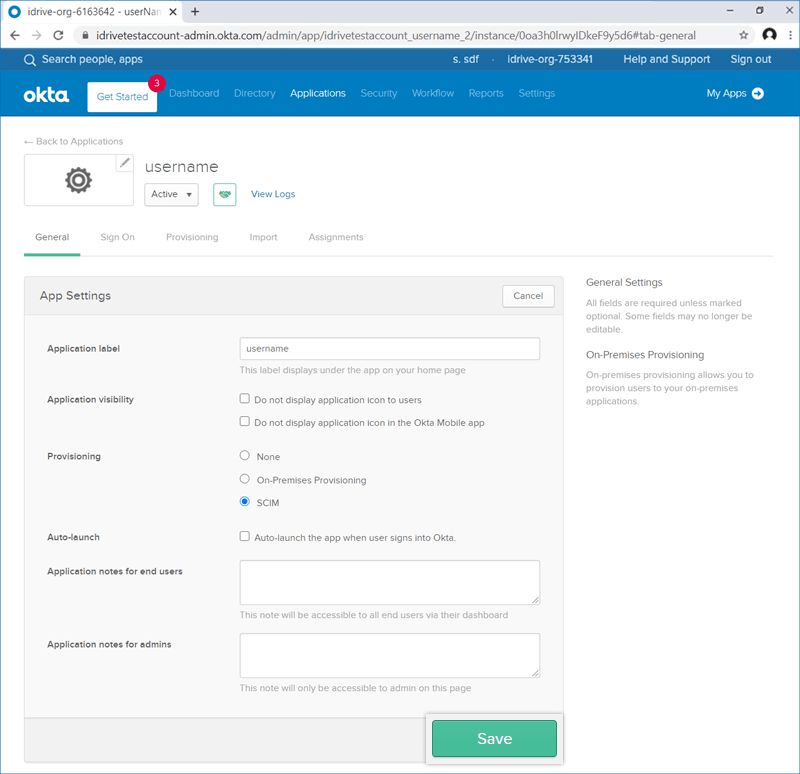This screenshot has width=800, height=774.
Task: Bookmark this page with the star icon
Action: pos(743,35)
